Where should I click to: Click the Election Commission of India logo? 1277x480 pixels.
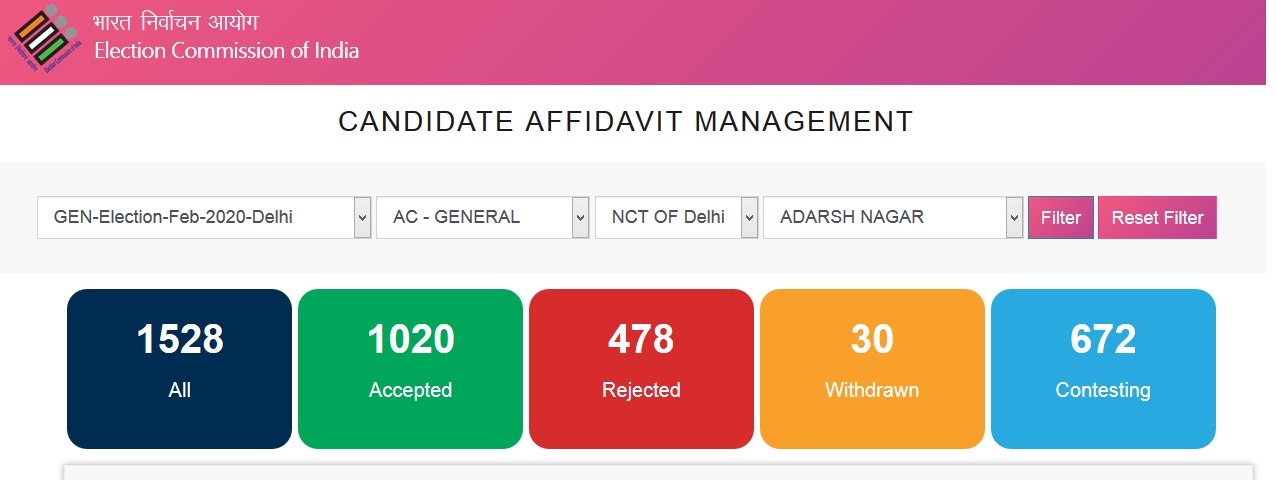click(x=42, y=41)
